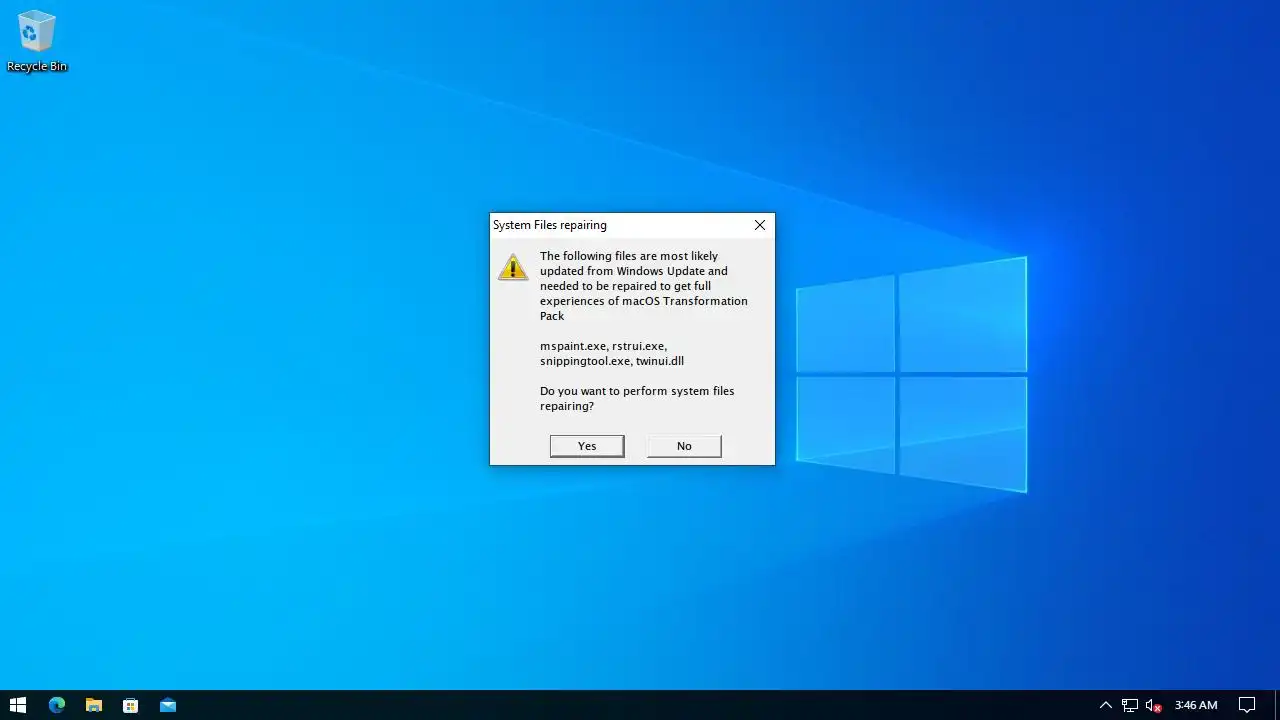
Task: Open the Windows Start menu
Action: (x=18, y=705)
